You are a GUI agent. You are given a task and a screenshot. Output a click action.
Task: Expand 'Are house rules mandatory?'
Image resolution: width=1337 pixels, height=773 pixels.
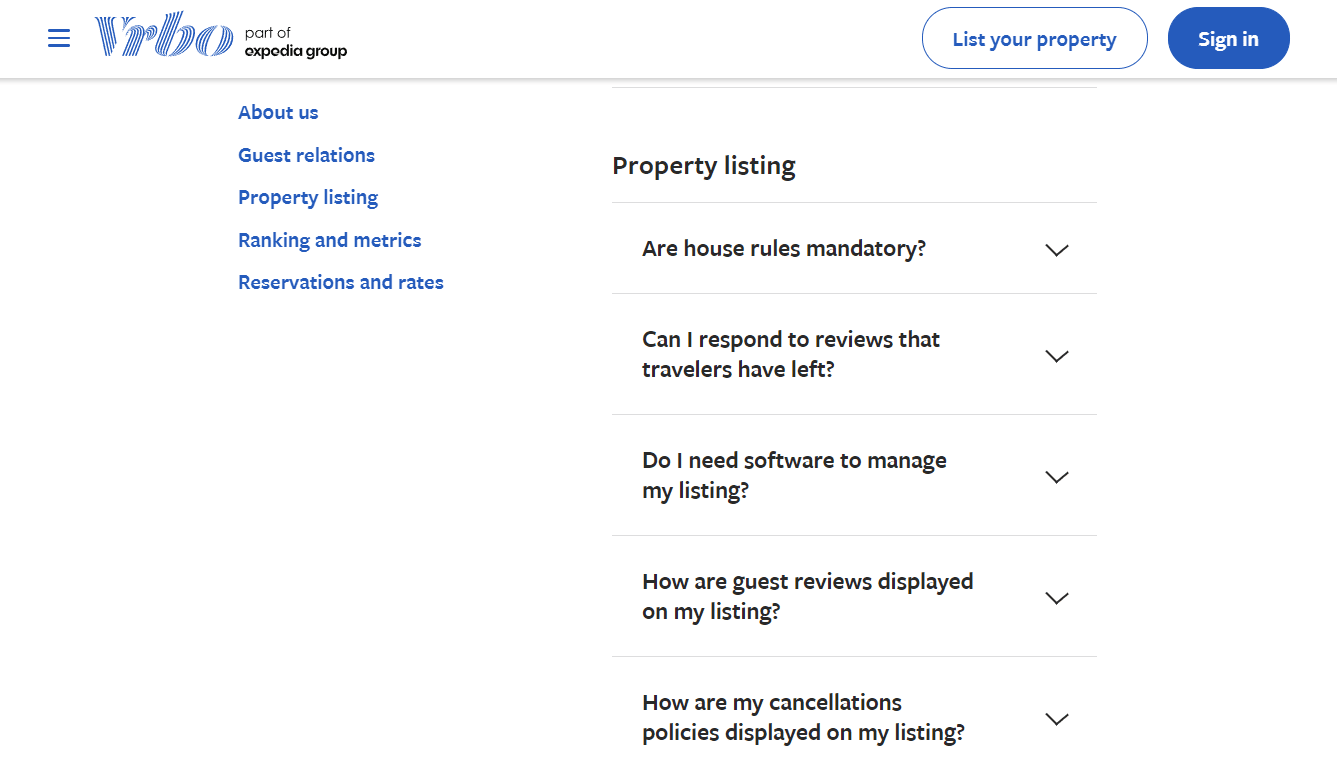pos(784,248)
